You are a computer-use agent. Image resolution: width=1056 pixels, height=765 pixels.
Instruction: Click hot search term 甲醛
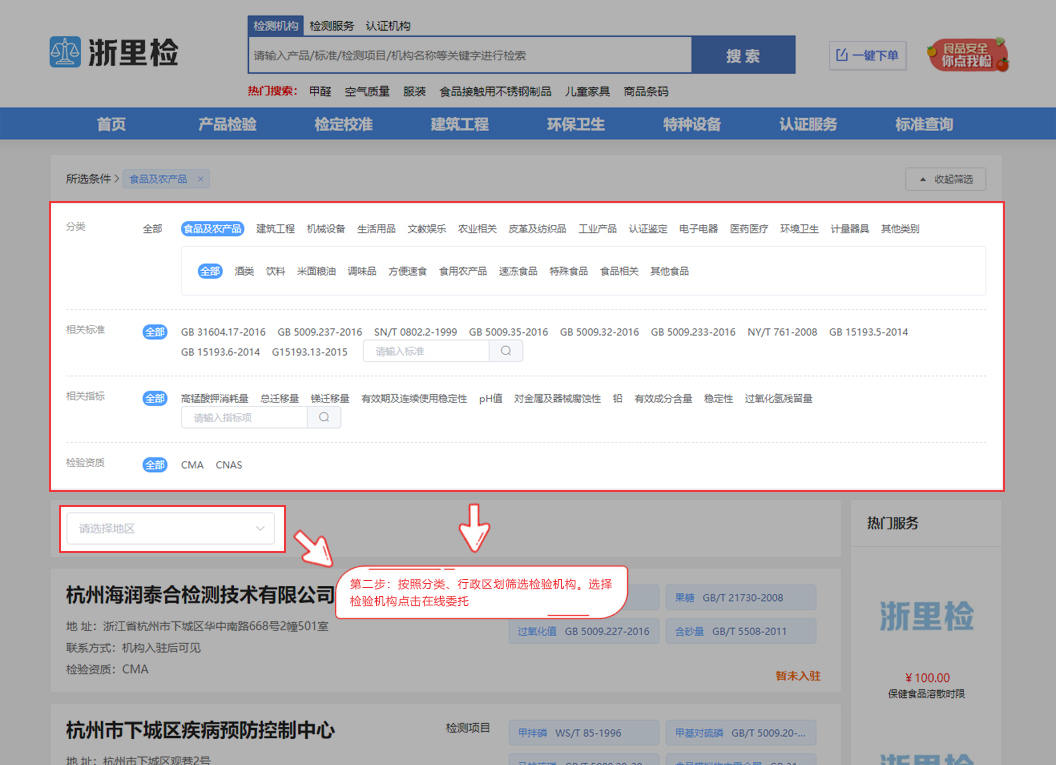320,91
